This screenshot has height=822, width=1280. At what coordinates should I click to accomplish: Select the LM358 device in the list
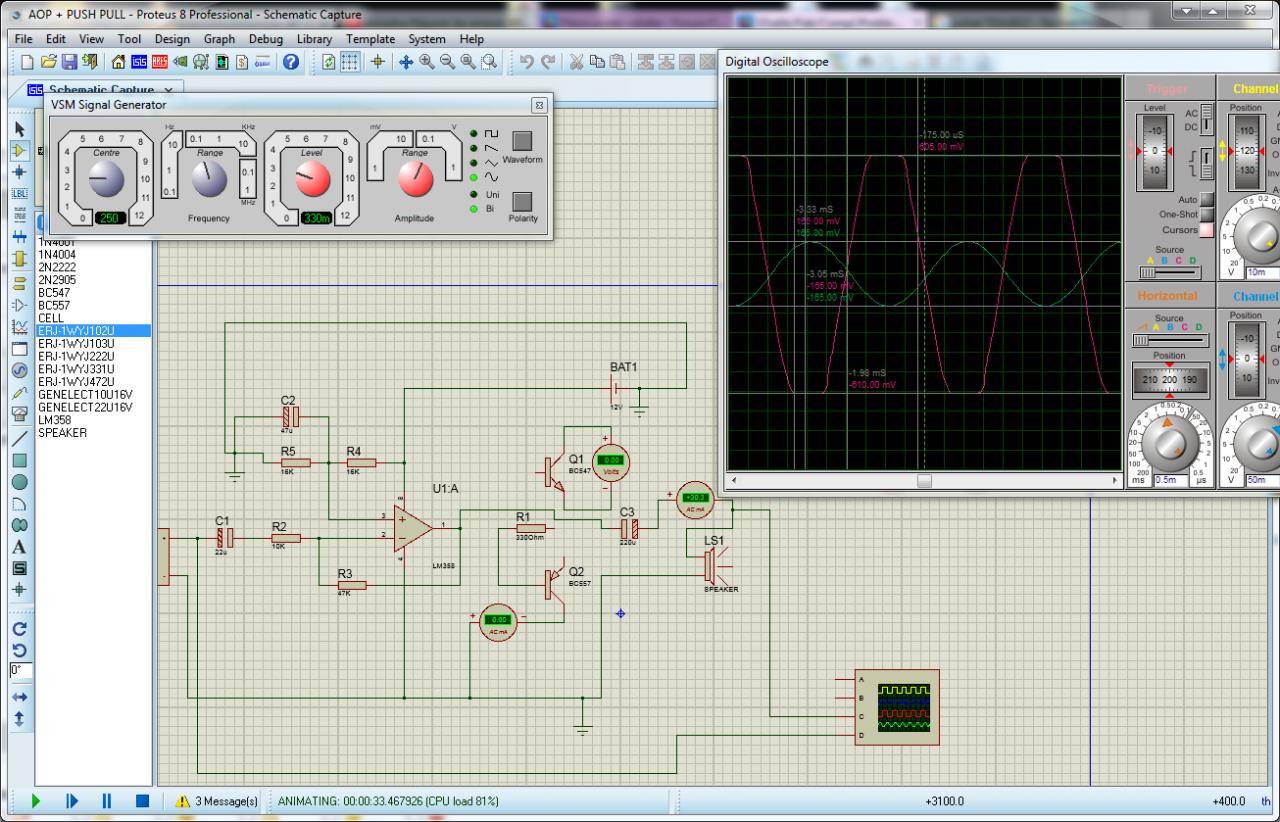54,420
